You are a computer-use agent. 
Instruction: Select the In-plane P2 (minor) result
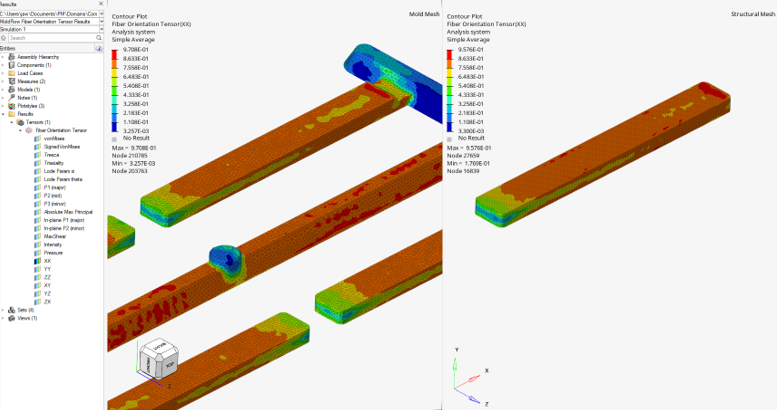pyautogui.click(x=64, y=228)
